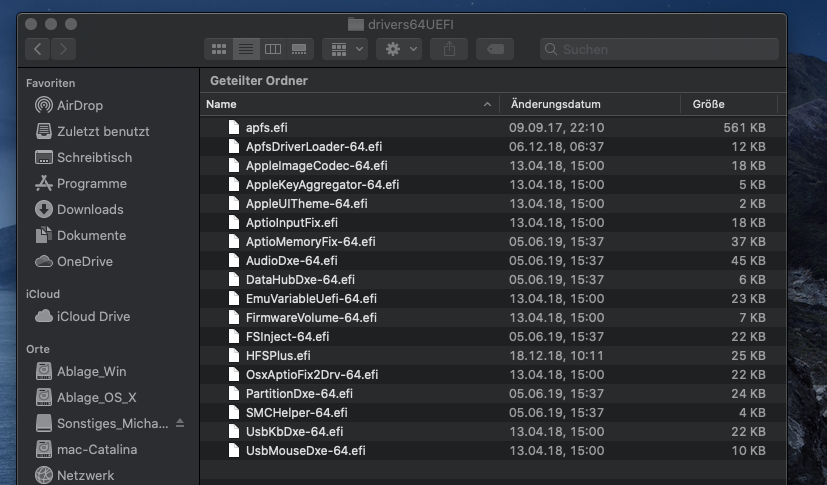The image size is (827, 485).
Task: Select the file HFSPlus.efi
Action: pyautogui.click(x=277, y=355)
